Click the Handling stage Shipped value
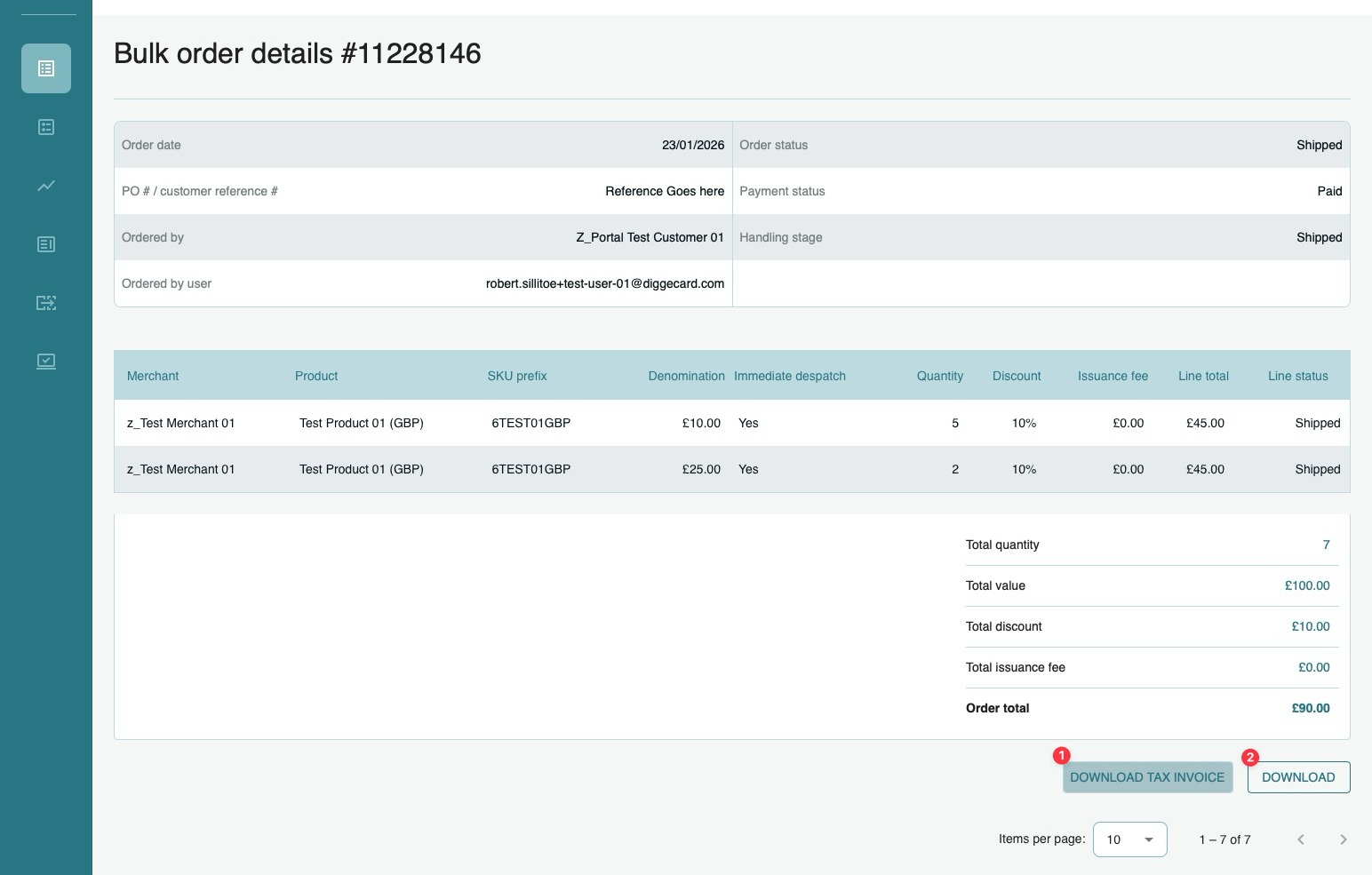This screenshot has width=1372, height=875. pos(1320,237)
